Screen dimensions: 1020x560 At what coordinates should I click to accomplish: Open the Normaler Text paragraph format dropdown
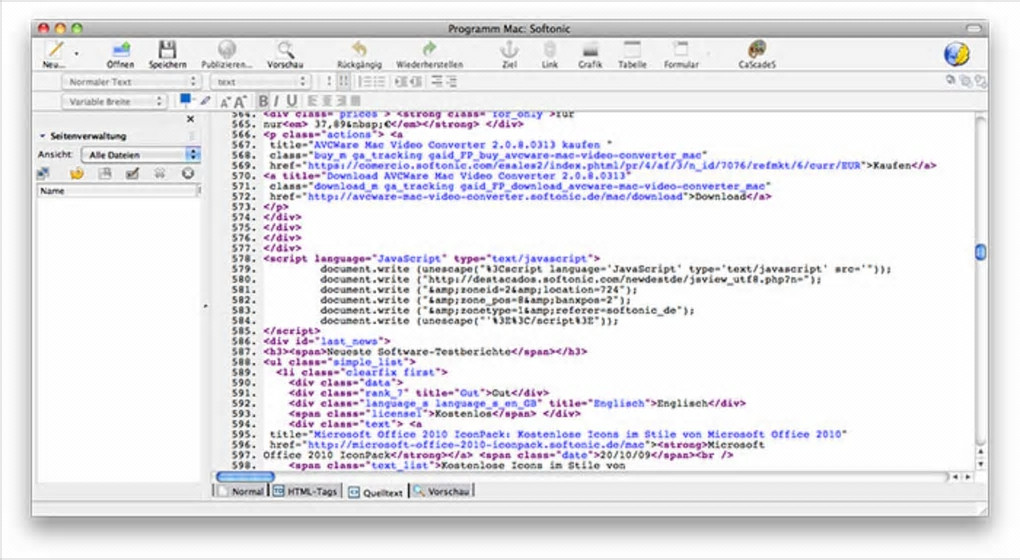pos(130,81)
